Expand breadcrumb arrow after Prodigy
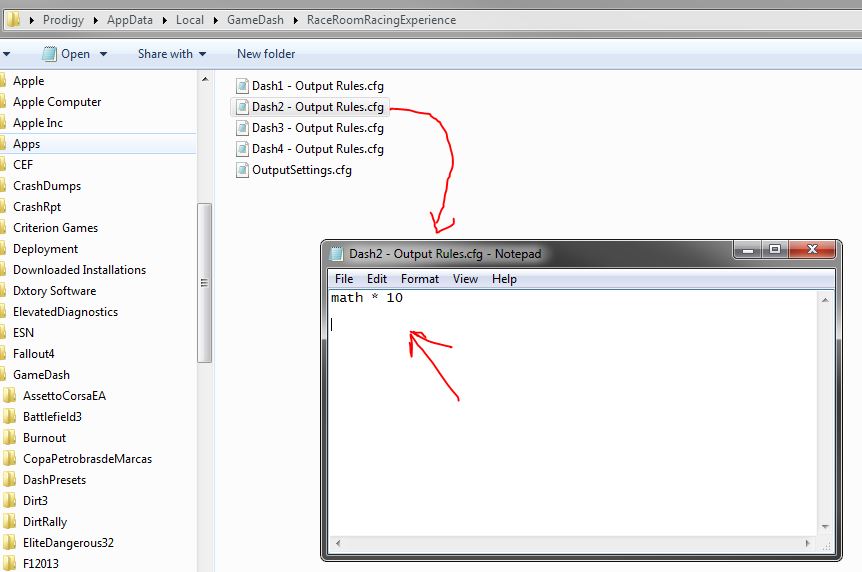 pos(96,20)
